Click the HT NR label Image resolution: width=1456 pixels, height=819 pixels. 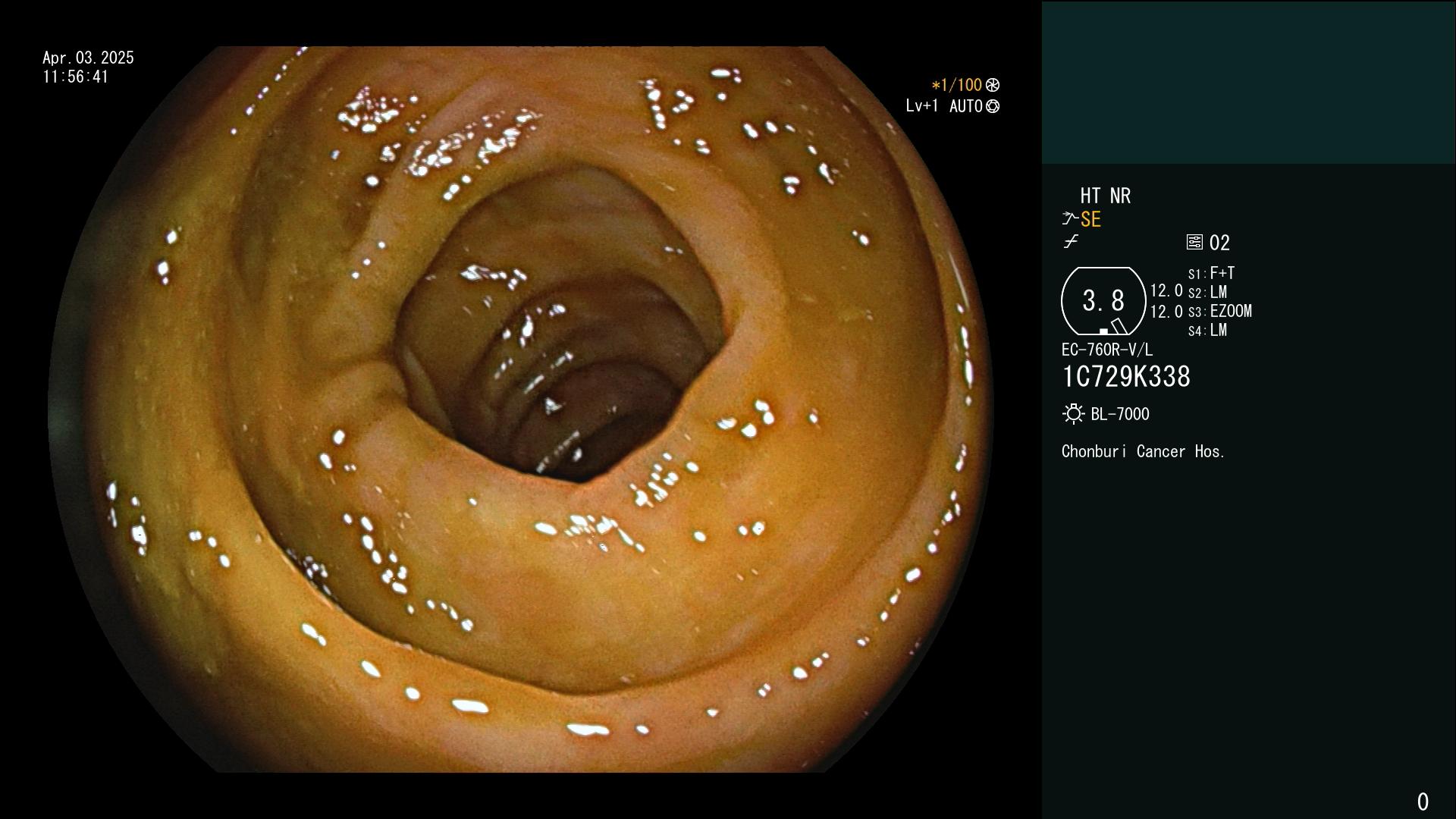pyautogui.click(x=1106, y=196)
